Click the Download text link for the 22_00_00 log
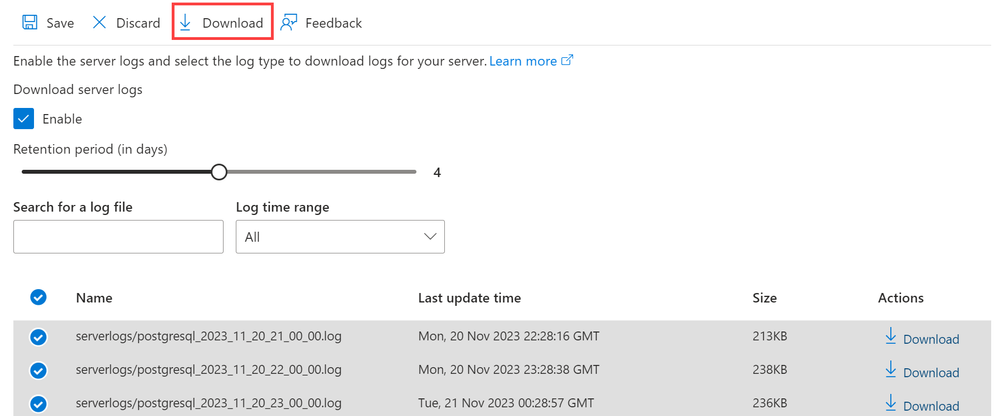This screenshot has height=416, width=999. tap(931, 373)
